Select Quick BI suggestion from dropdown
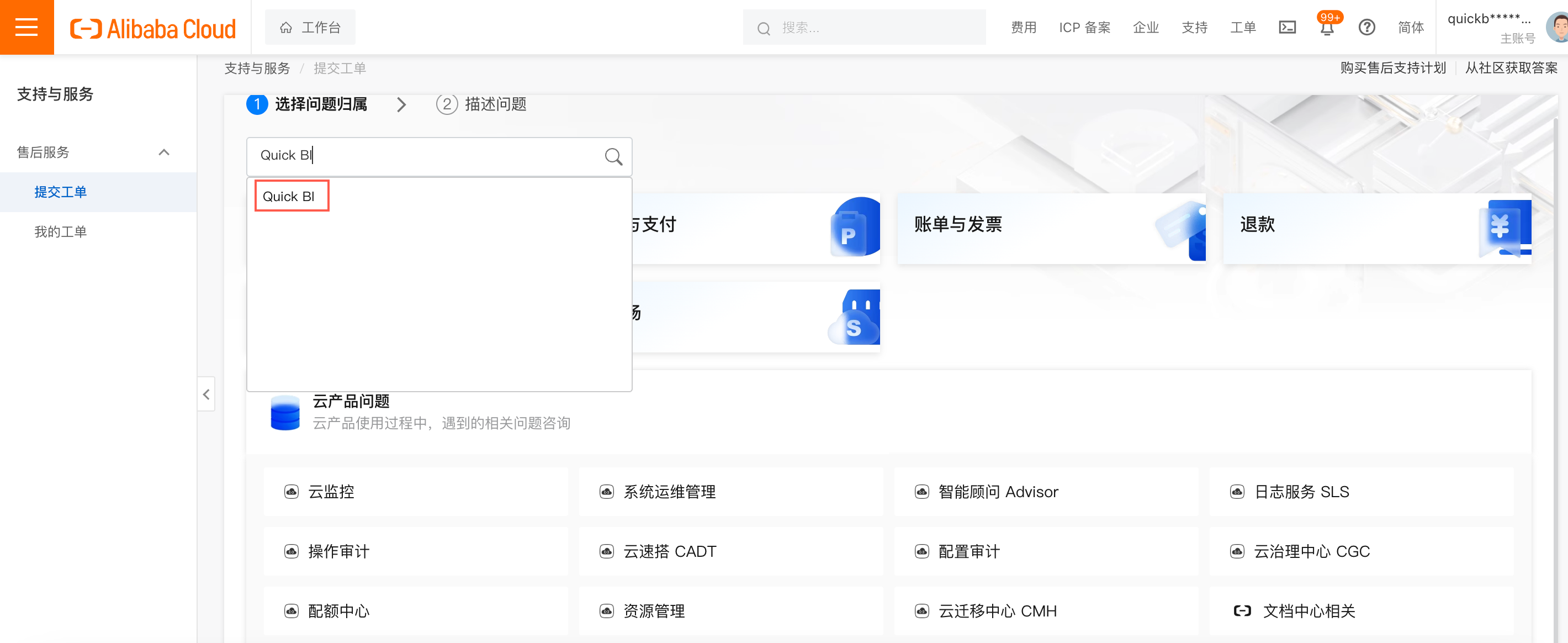The image size is (1568, 643). (289, 196)
